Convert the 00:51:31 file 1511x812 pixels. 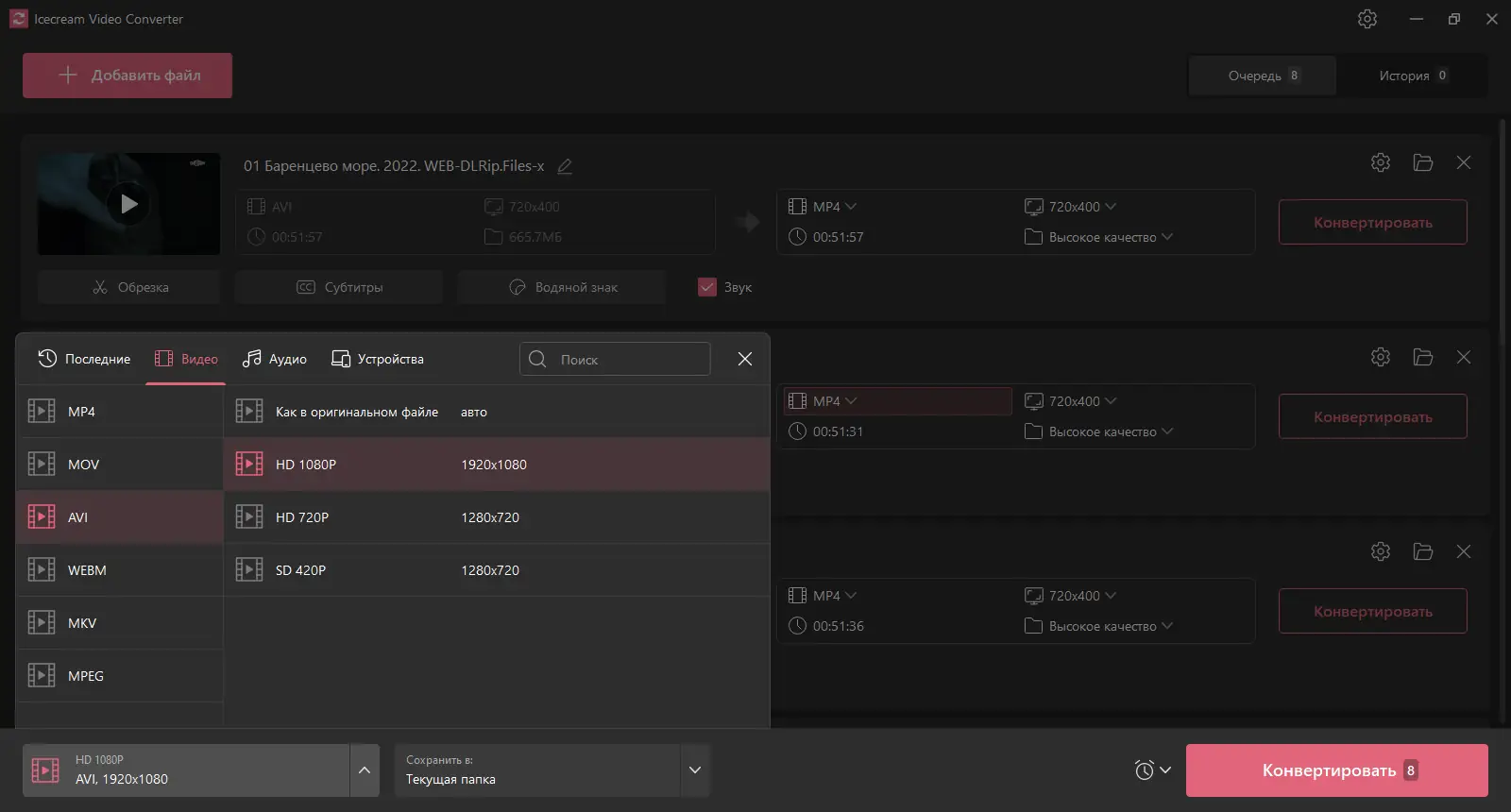tap(1373, 416)
